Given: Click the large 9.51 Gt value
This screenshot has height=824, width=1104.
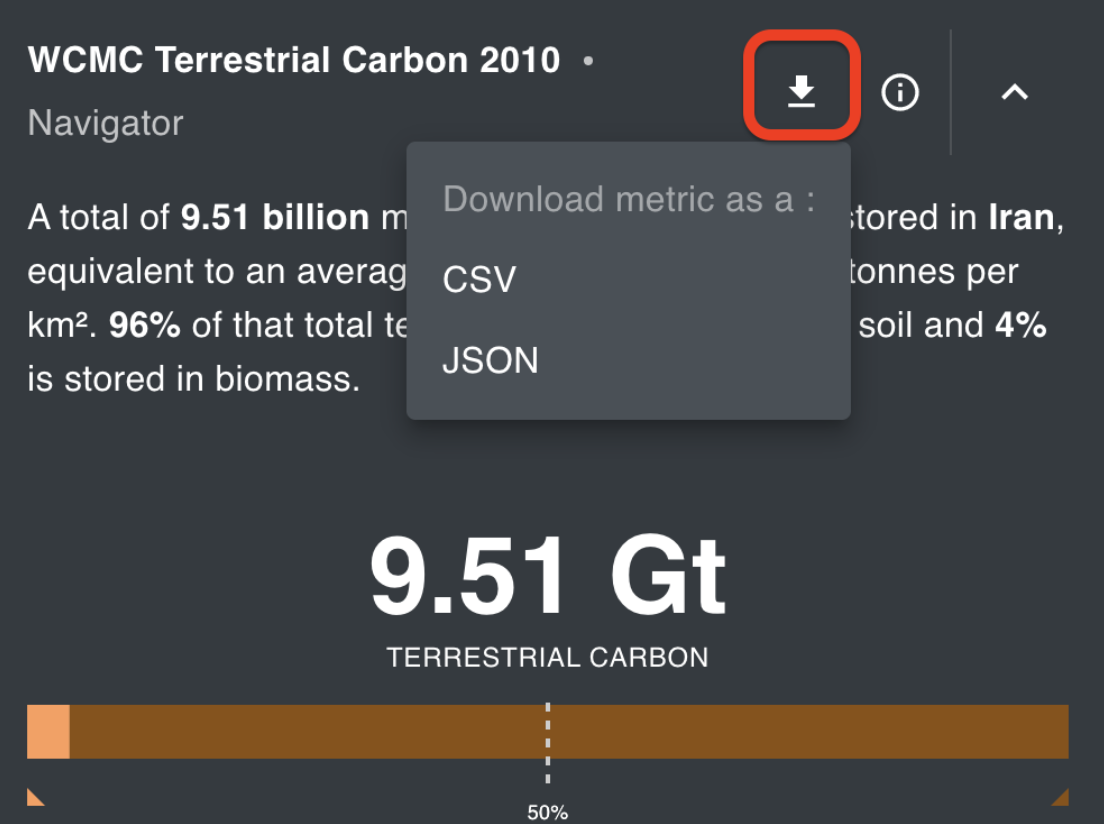Looking at the screenshot, I should (x=547, y=578).
